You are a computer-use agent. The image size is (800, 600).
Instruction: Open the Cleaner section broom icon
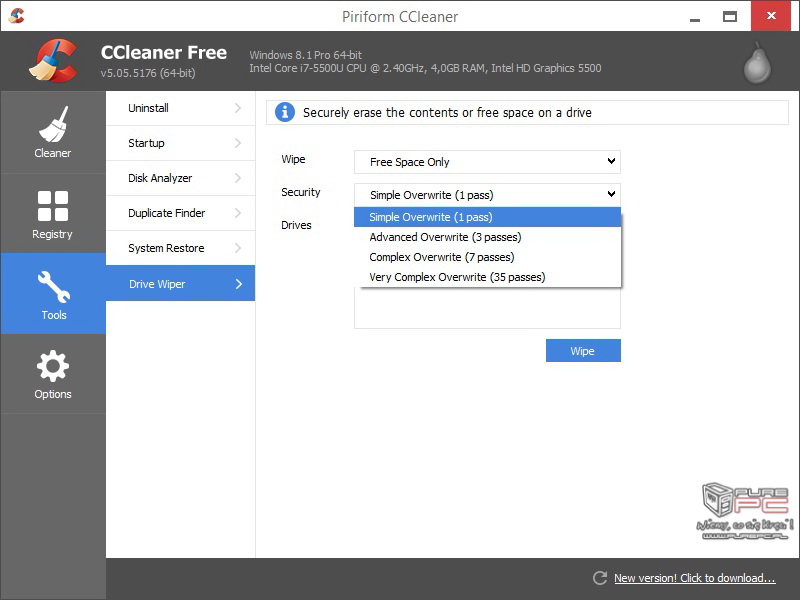[52, 125]
